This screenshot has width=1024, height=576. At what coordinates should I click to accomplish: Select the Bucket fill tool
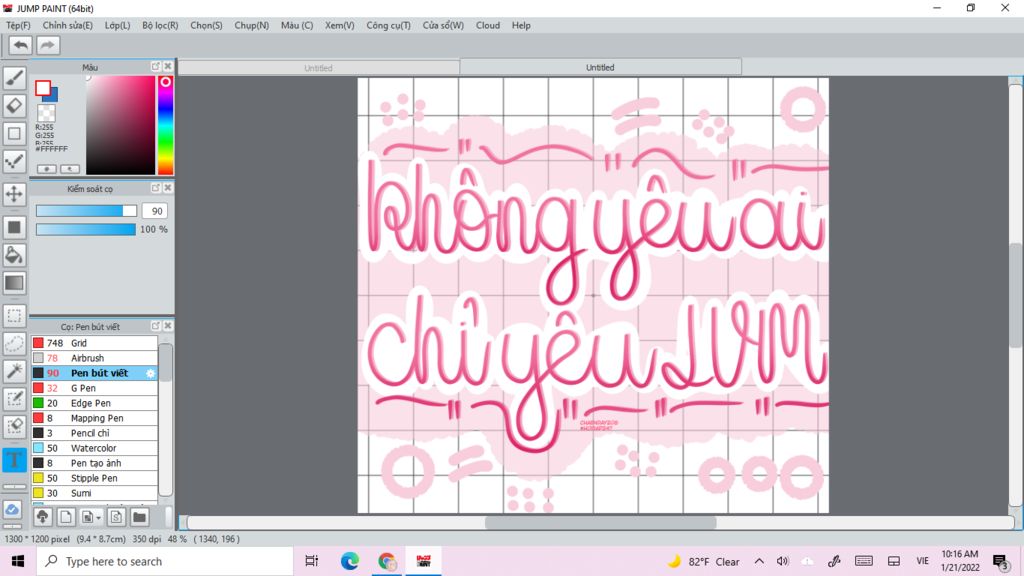(x=14, y=255)
